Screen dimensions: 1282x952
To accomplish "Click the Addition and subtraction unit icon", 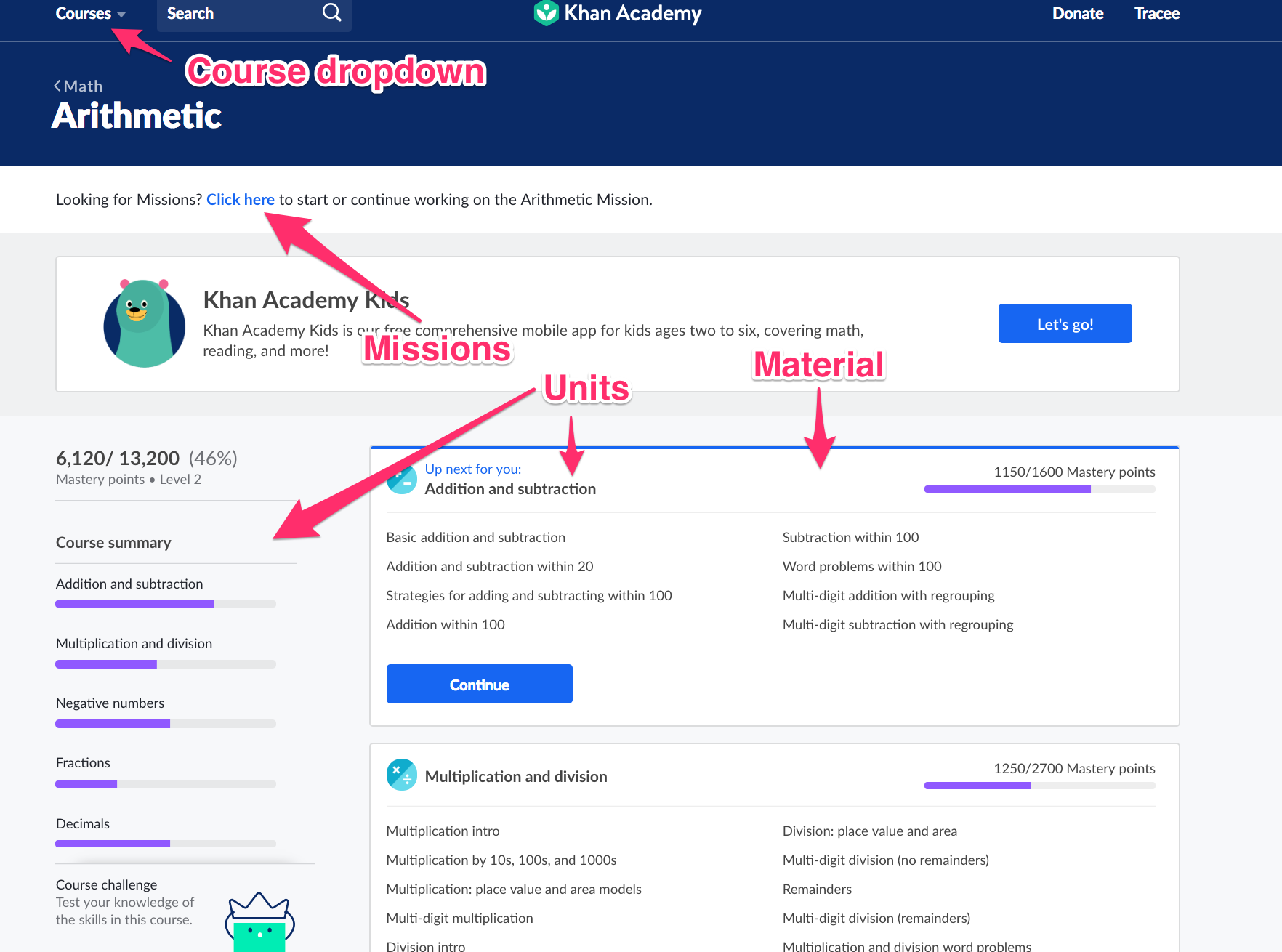I will pyautogui.click(x=401, y=479).
